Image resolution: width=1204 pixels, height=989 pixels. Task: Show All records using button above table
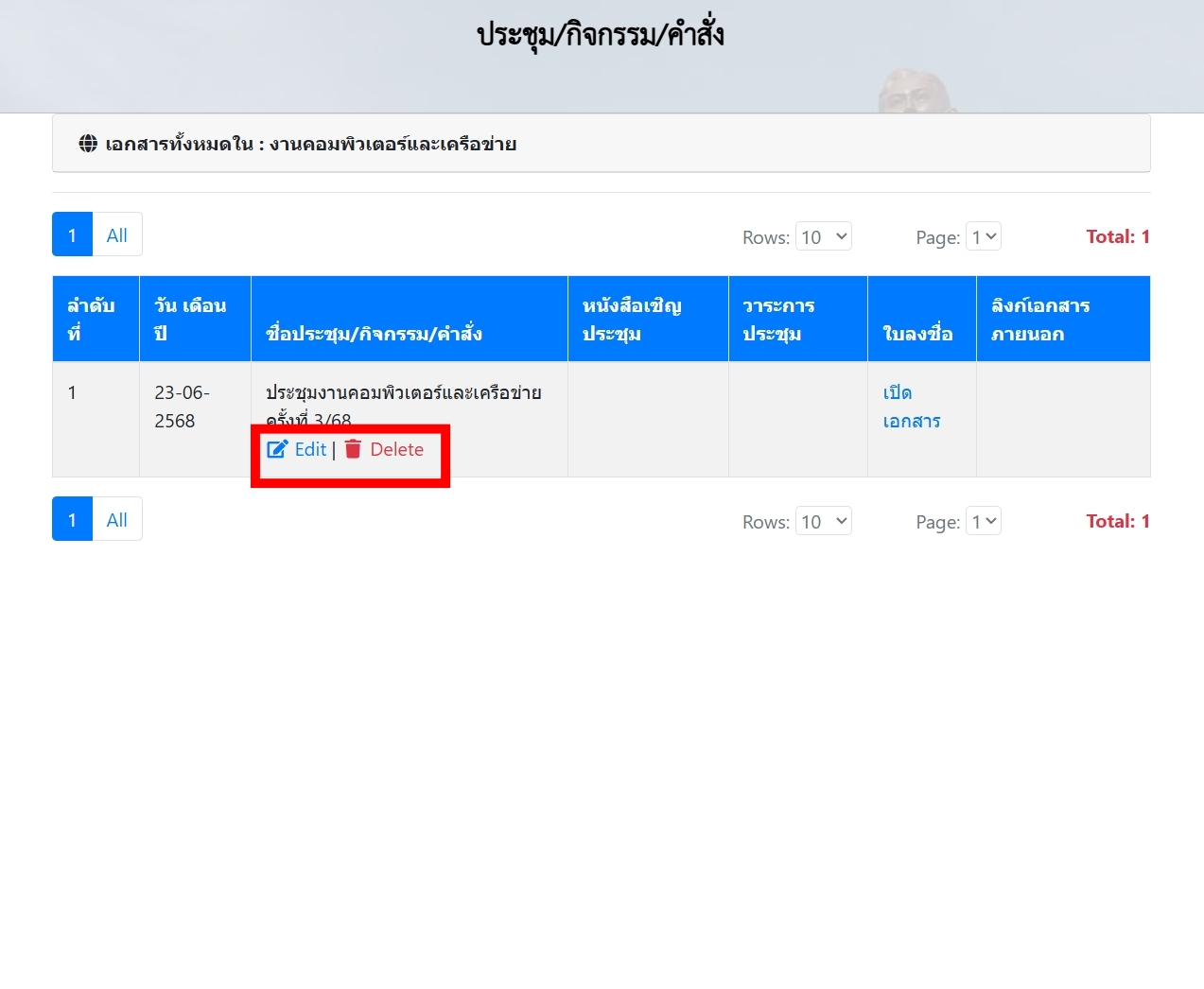[x=116, y=234]
